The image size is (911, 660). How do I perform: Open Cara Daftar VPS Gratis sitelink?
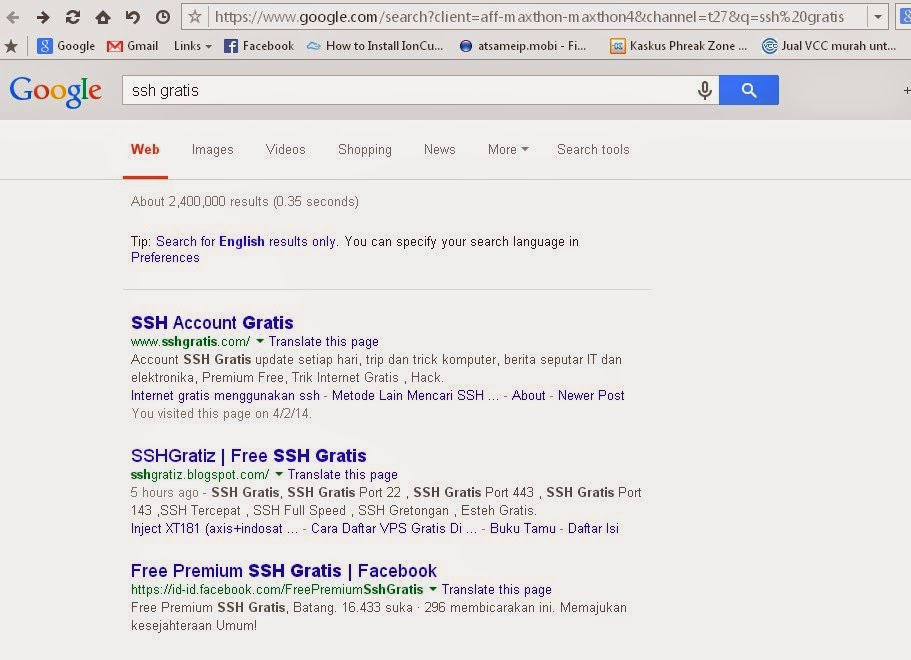(394, 529)
